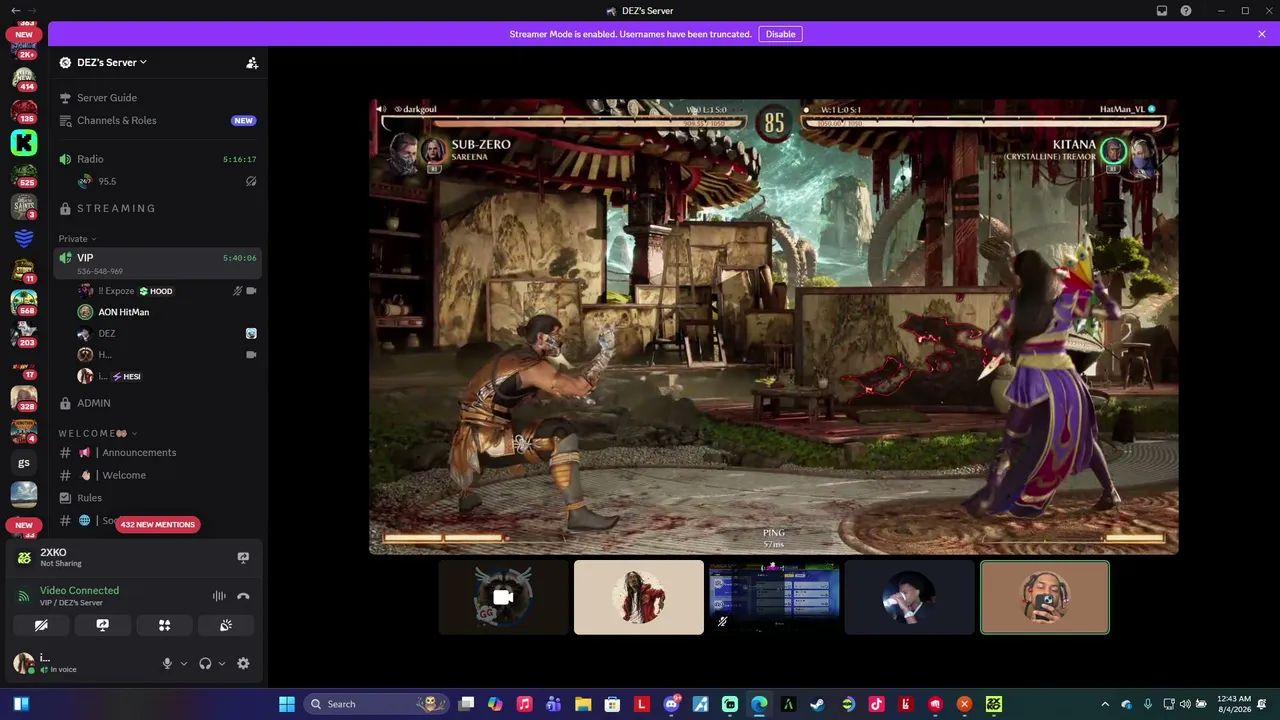
Task: Focus the Mortal Kombat stream video
Action: [774, 326]
